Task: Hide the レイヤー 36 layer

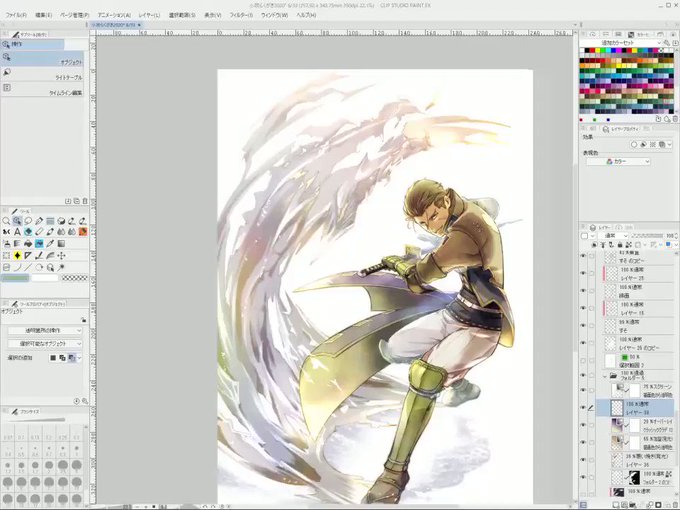Action: (x=583, y=460)
